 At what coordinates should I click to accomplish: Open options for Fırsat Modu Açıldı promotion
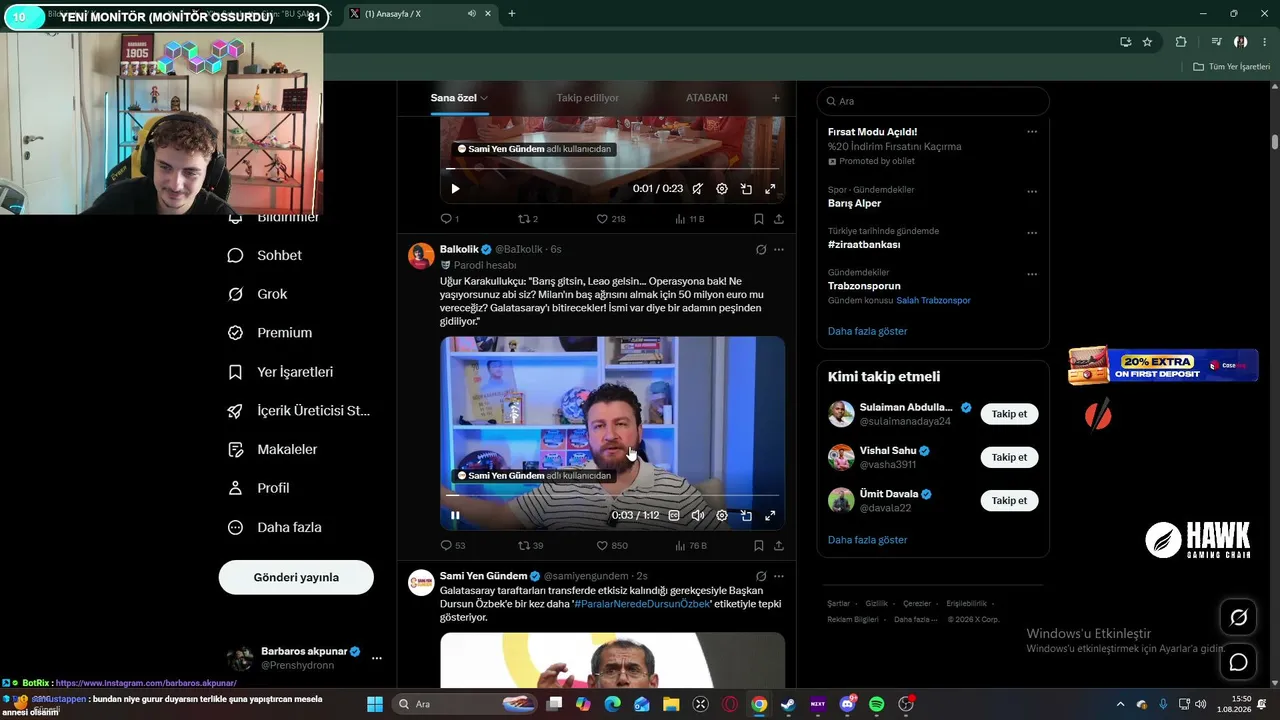point(1032,132)
